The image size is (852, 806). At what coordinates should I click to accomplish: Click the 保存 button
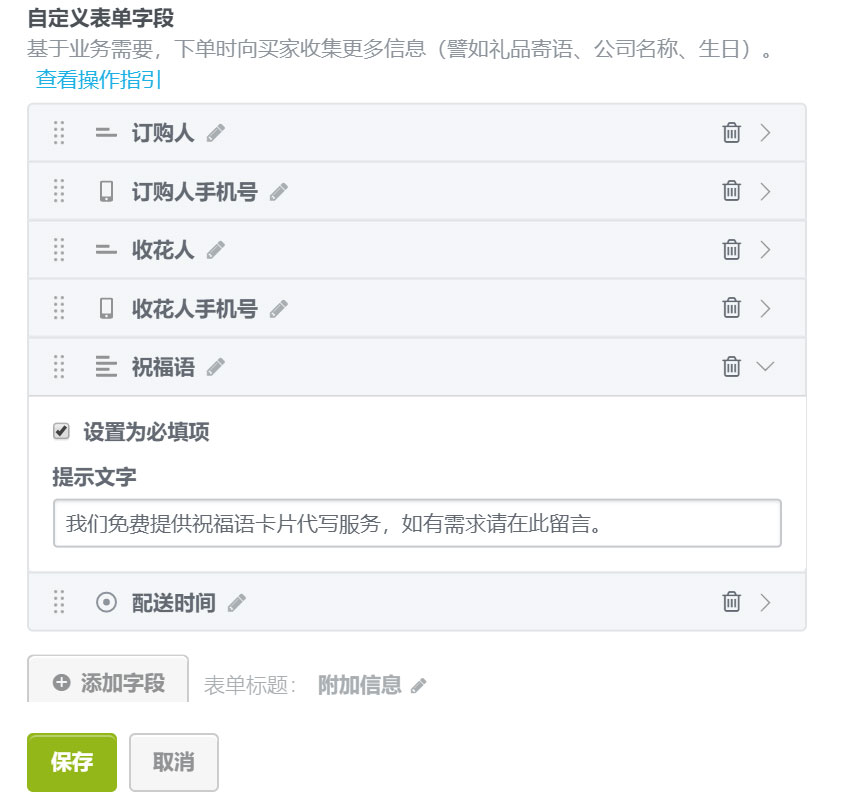coord(71,761)
